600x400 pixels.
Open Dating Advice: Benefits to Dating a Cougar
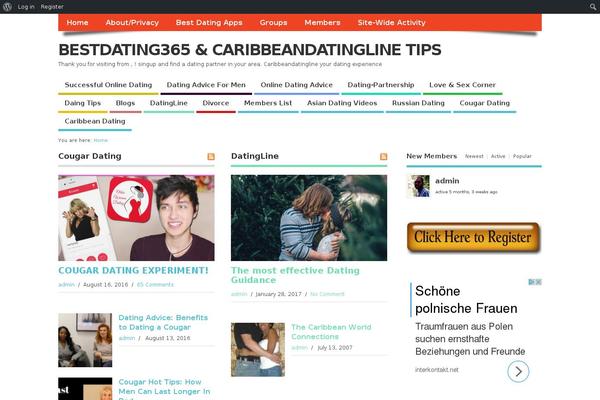pyautogui.click(x=163, y=322)
